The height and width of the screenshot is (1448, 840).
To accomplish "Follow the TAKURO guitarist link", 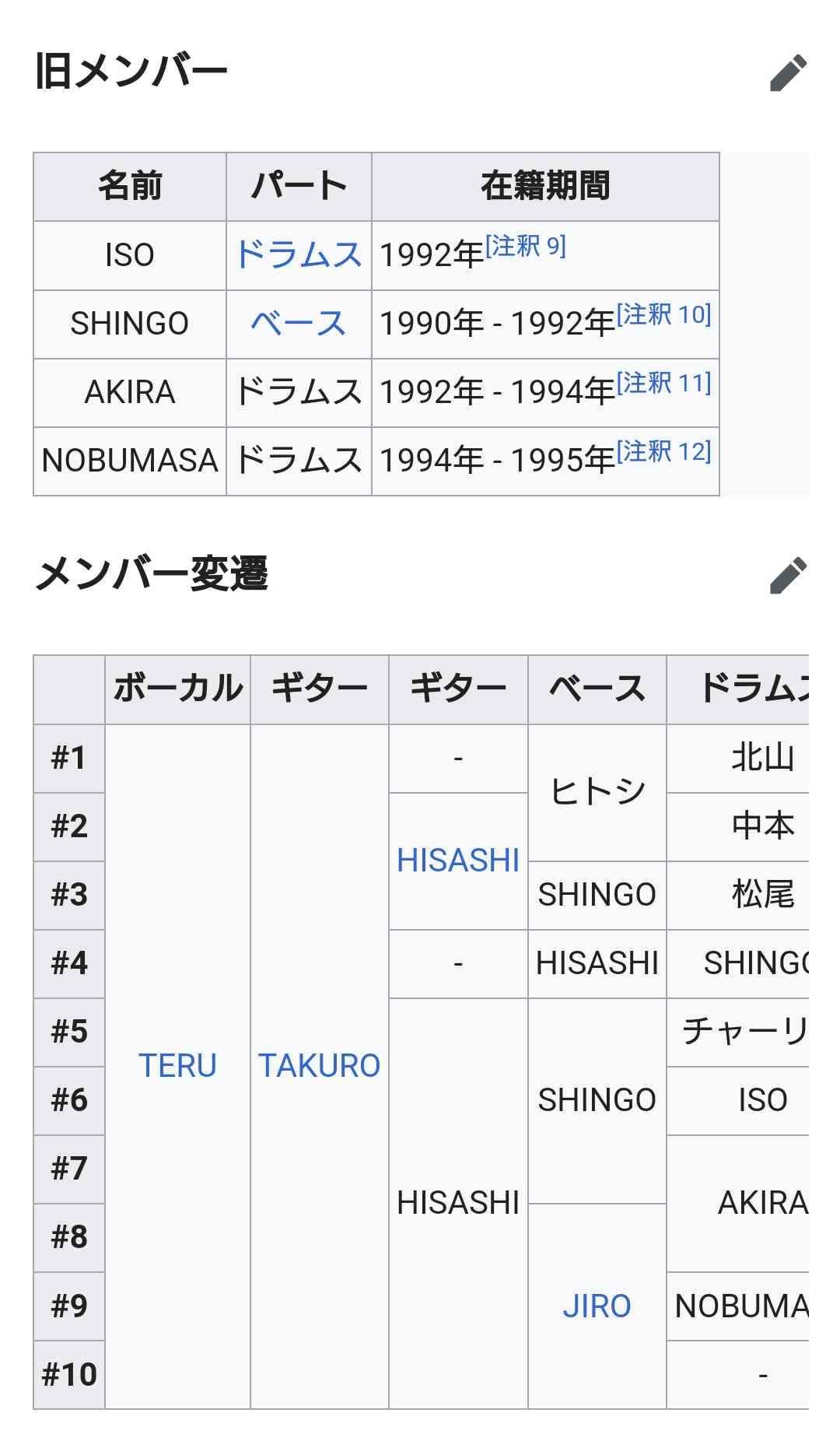I will coord(319,1066).
